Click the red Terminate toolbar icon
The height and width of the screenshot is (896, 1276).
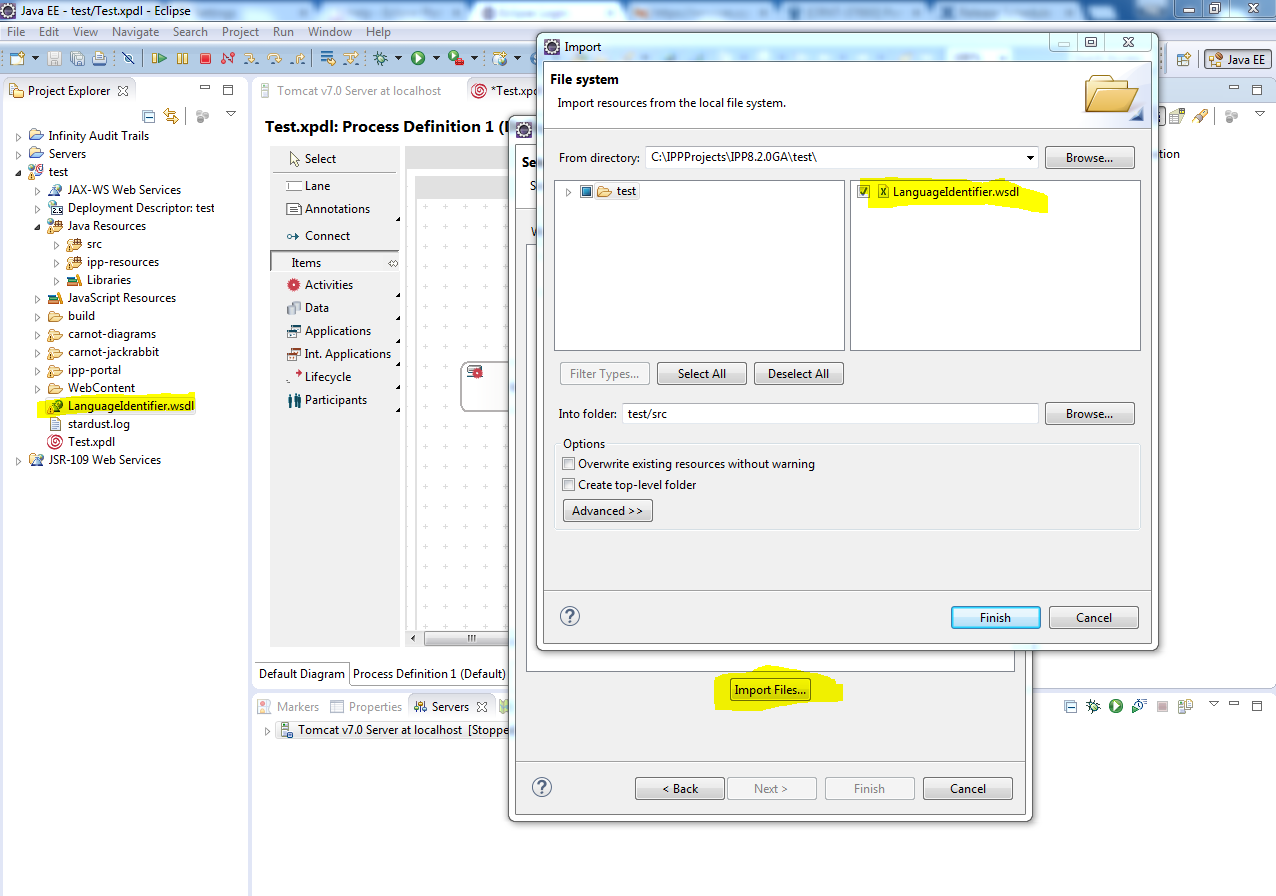[x=205, y=59]
